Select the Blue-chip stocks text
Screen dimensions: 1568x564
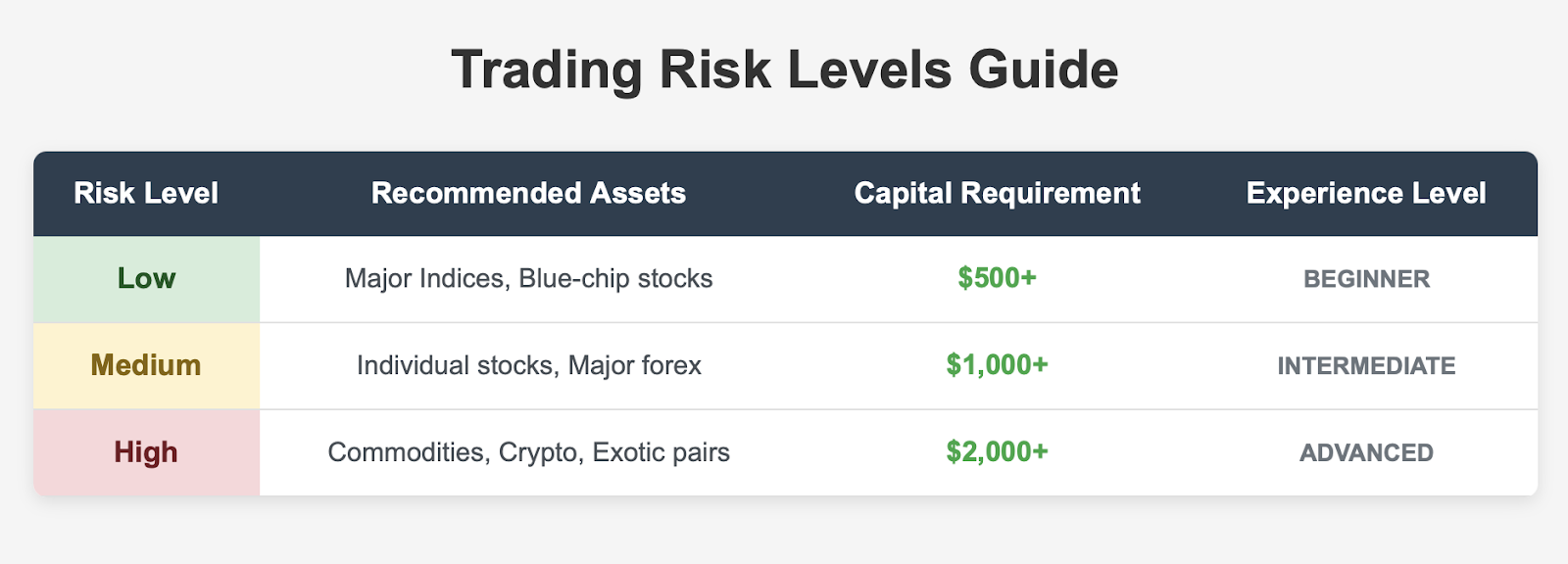click(x=615, y=279)
